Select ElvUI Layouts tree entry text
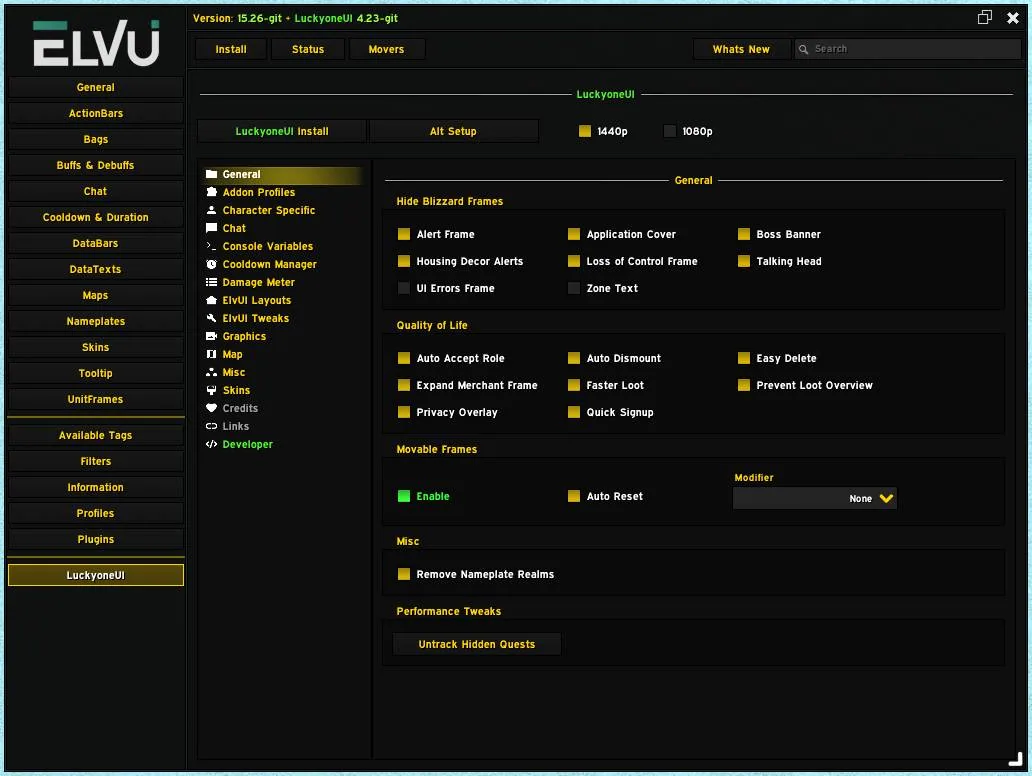The width and height of the screenshot is (1032, 776). point(257,300)
